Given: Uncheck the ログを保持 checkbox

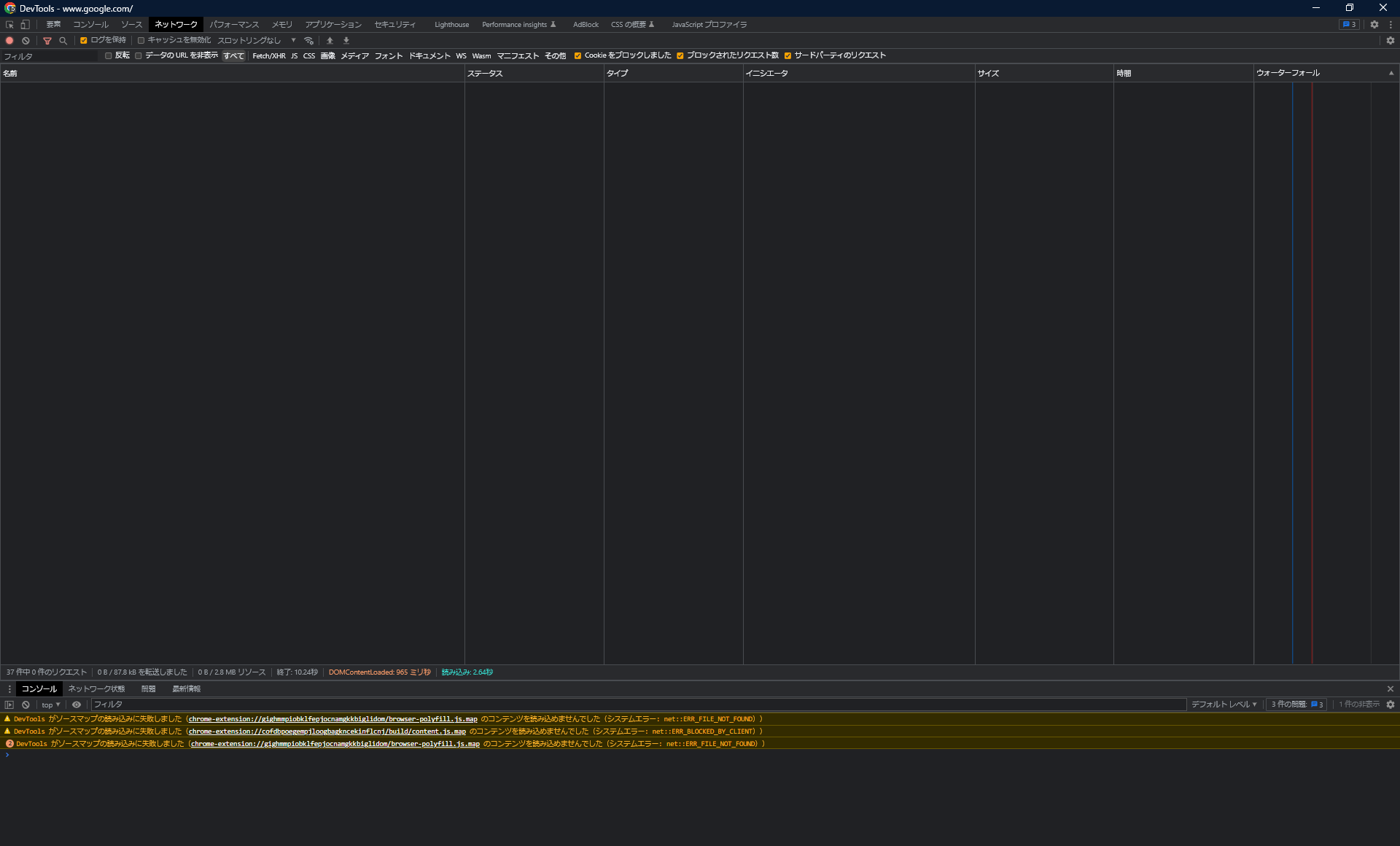Looking at the screenshot, I should (x=84, y=41).
